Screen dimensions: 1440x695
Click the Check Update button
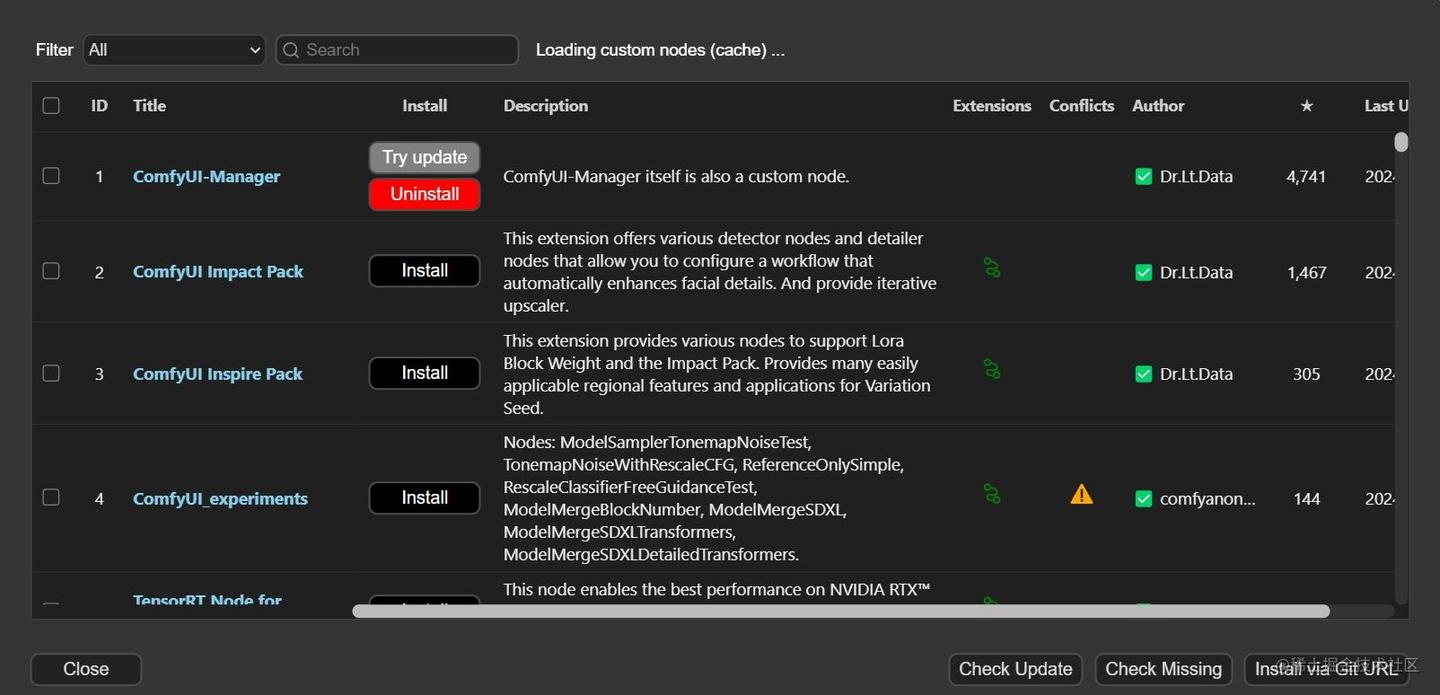click(1015, 669)
